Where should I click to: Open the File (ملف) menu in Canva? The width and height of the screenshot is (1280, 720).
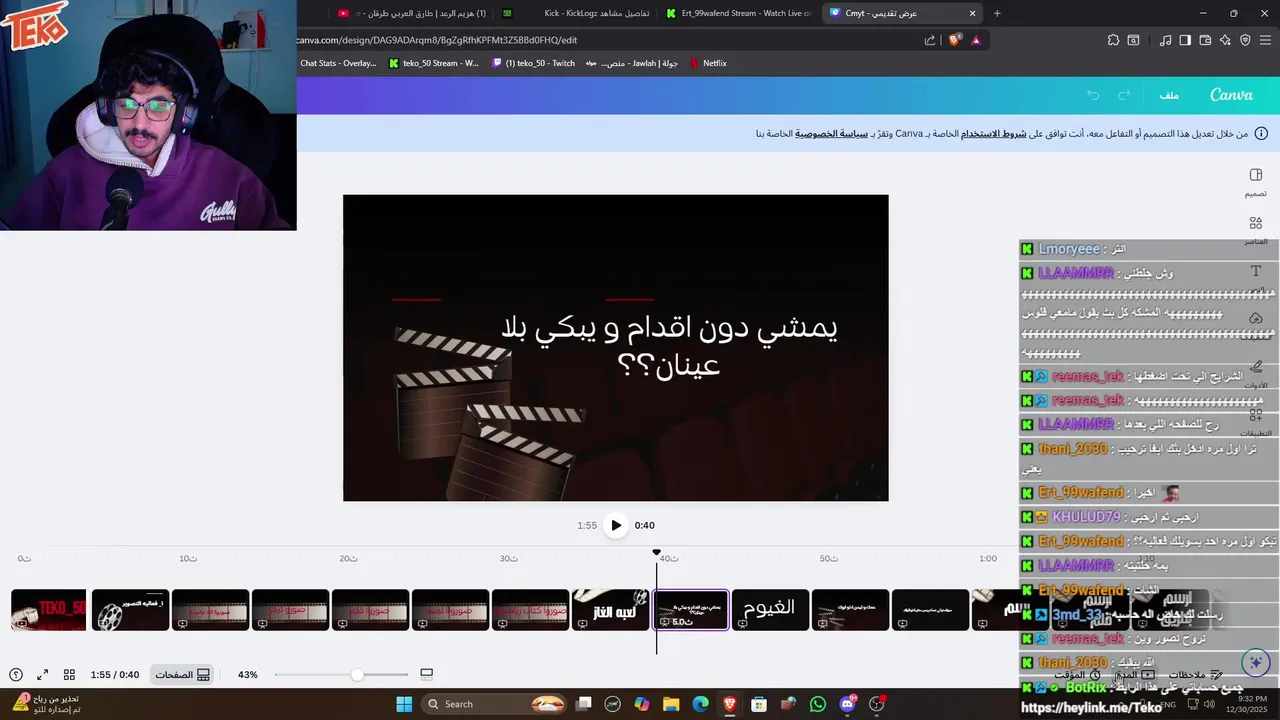click(1169, 95)
